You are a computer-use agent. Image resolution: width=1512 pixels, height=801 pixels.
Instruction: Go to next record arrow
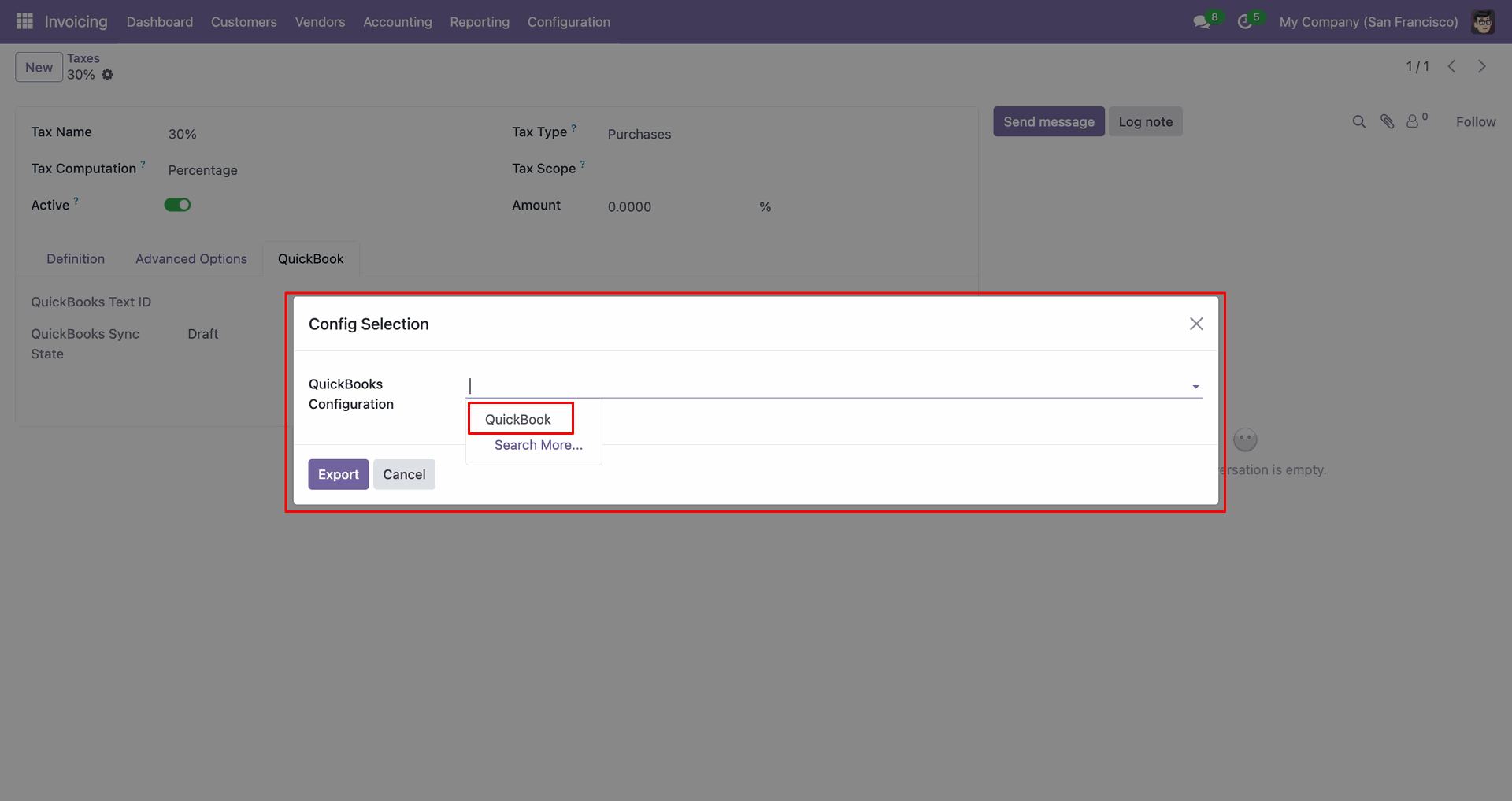1481,67
